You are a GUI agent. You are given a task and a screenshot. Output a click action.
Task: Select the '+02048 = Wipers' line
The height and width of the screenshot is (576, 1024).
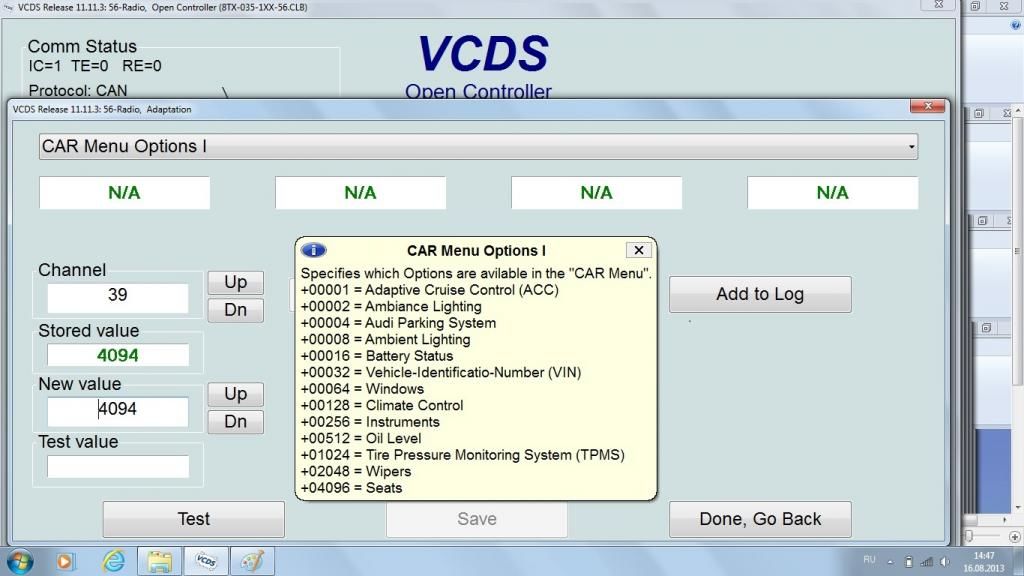point(356,472)
